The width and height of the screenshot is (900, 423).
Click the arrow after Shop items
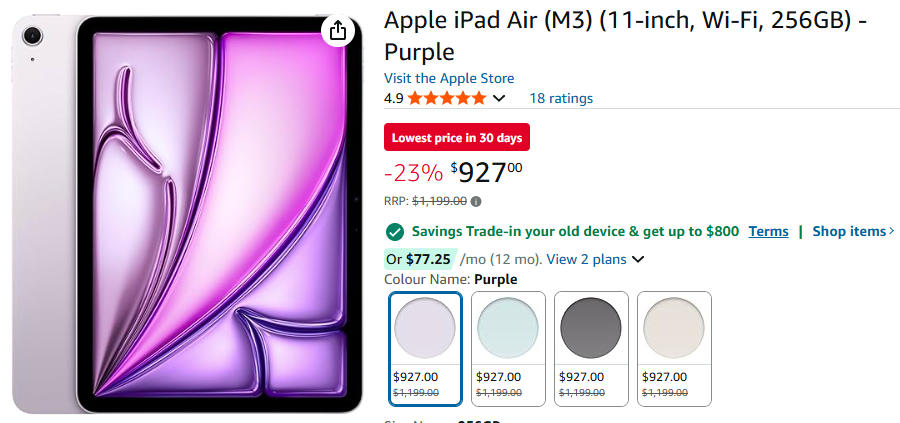(891, 232)
